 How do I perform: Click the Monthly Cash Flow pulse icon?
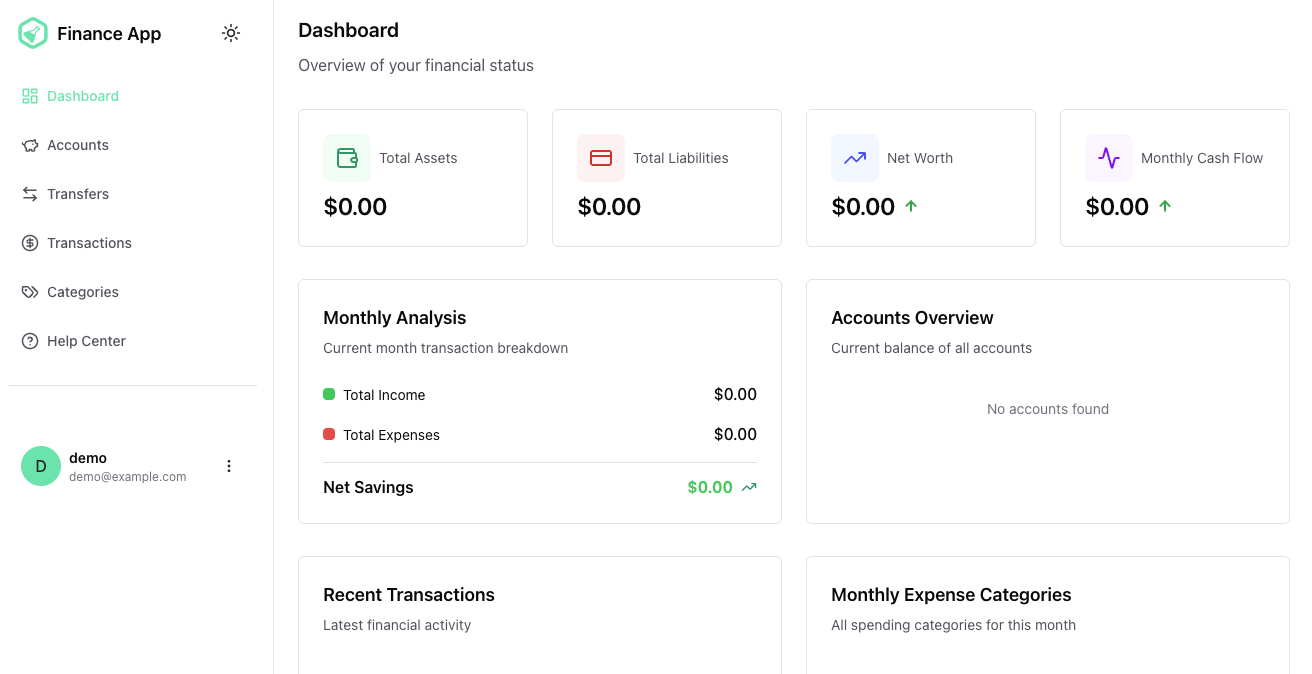[x=1109, y=158]
